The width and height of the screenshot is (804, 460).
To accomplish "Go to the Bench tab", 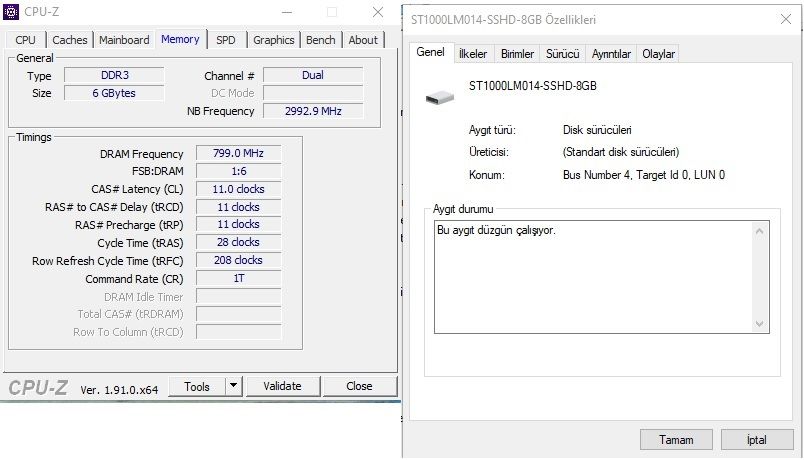I will (x=320, y=40).
